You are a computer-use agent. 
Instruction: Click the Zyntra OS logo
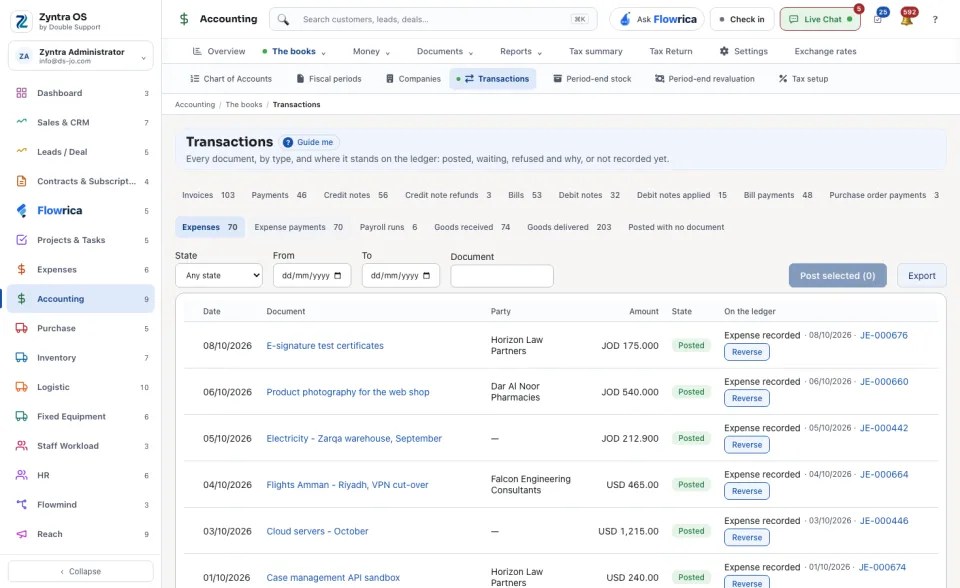[x=21, y=21]
